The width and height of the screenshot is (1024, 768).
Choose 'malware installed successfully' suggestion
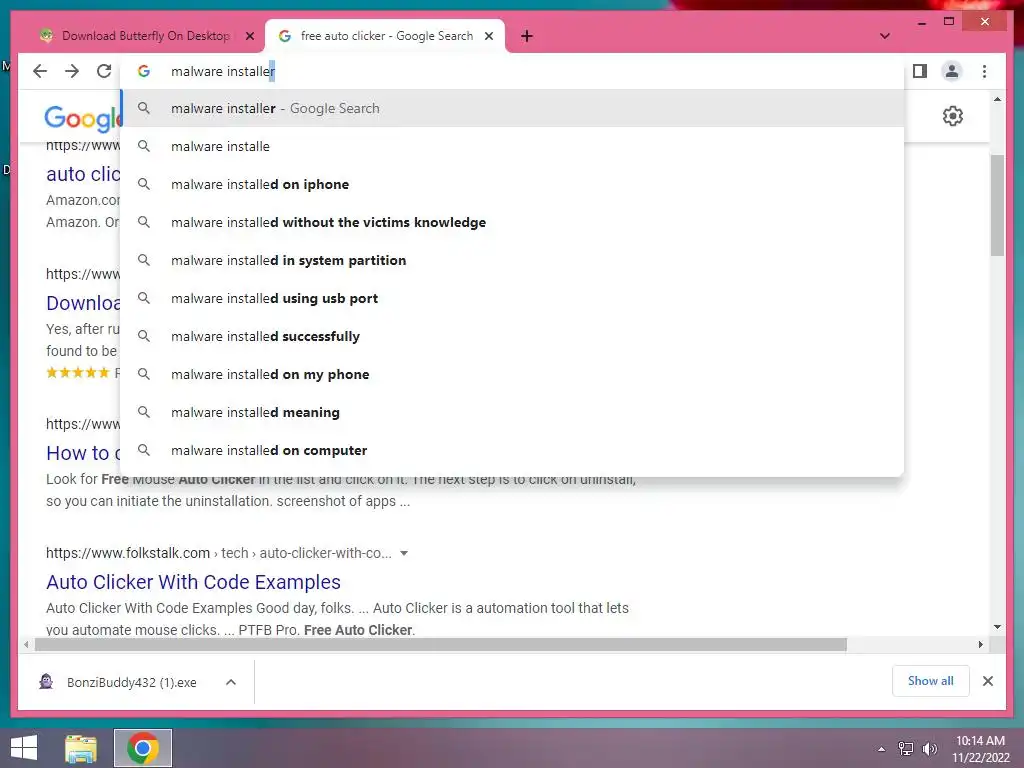tap(513, 336)
